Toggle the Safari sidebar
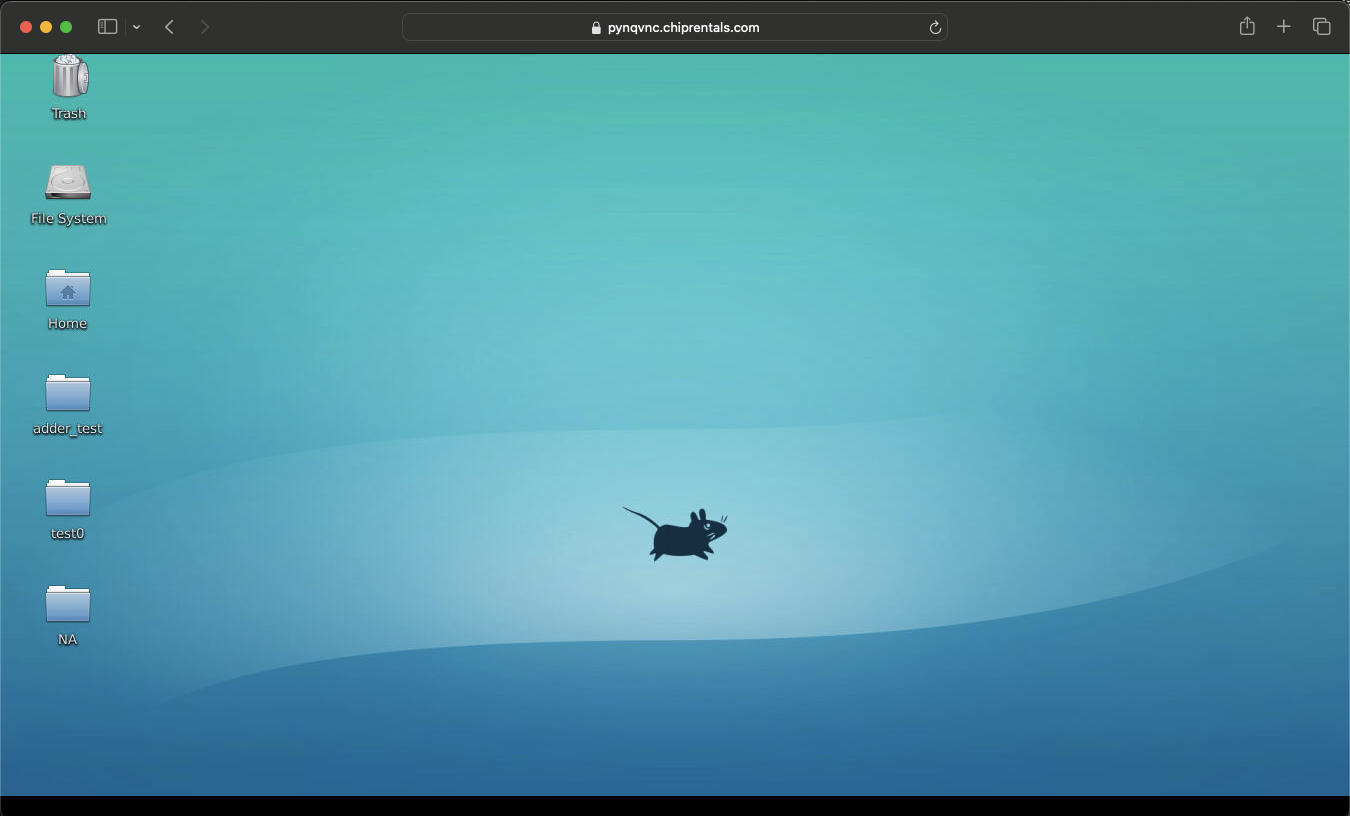1350x816 pixels. [107, 26]
